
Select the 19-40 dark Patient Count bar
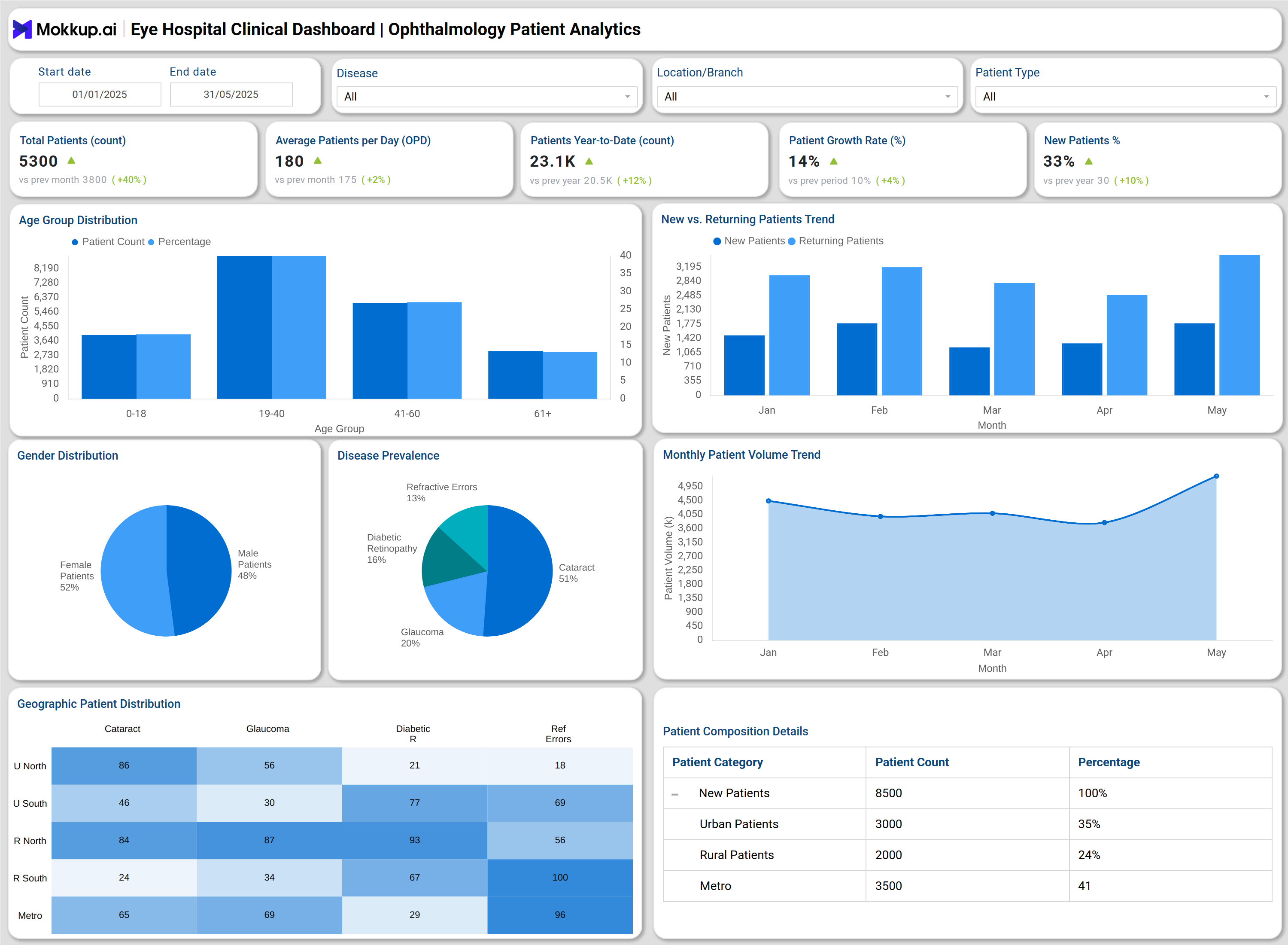[245, 327]
